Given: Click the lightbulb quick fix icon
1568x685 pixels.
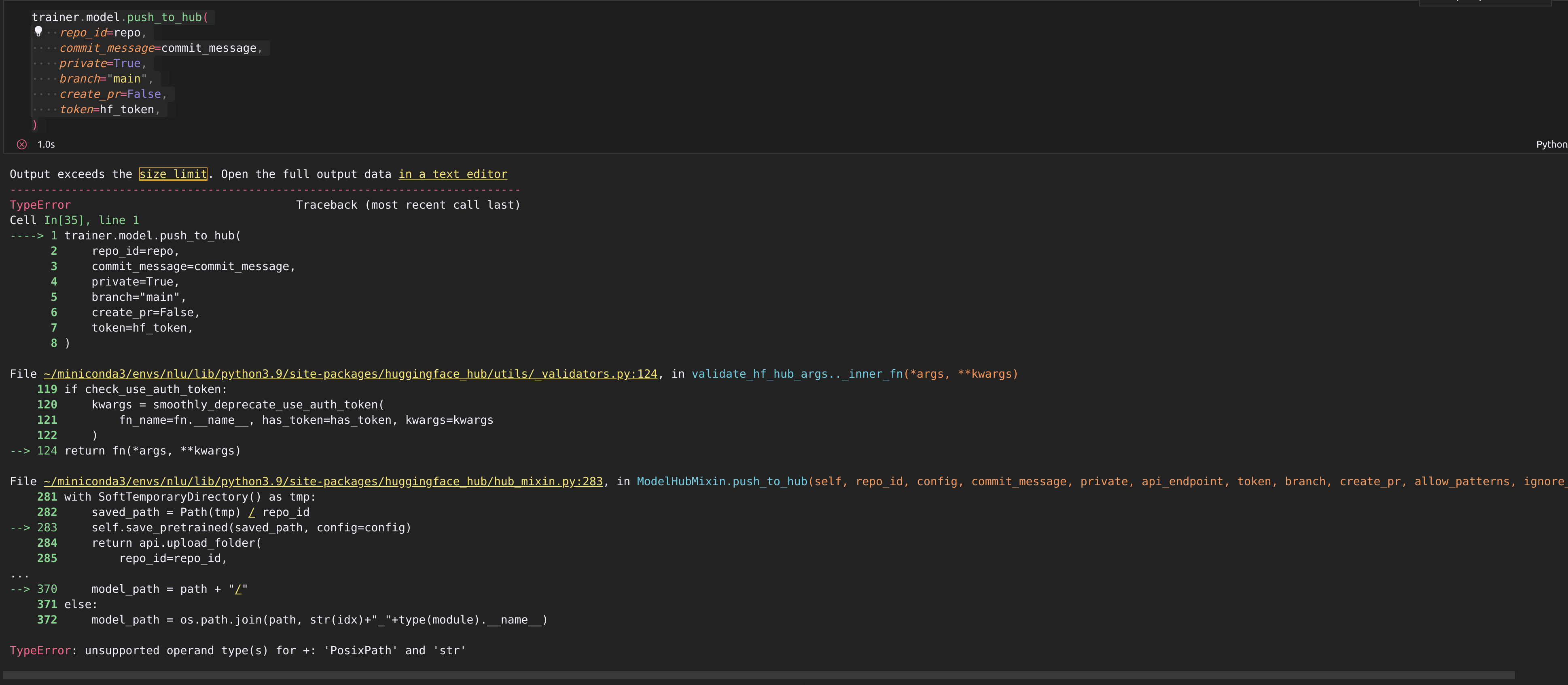Looking at the screenshot, I should (x=38, y=31).
